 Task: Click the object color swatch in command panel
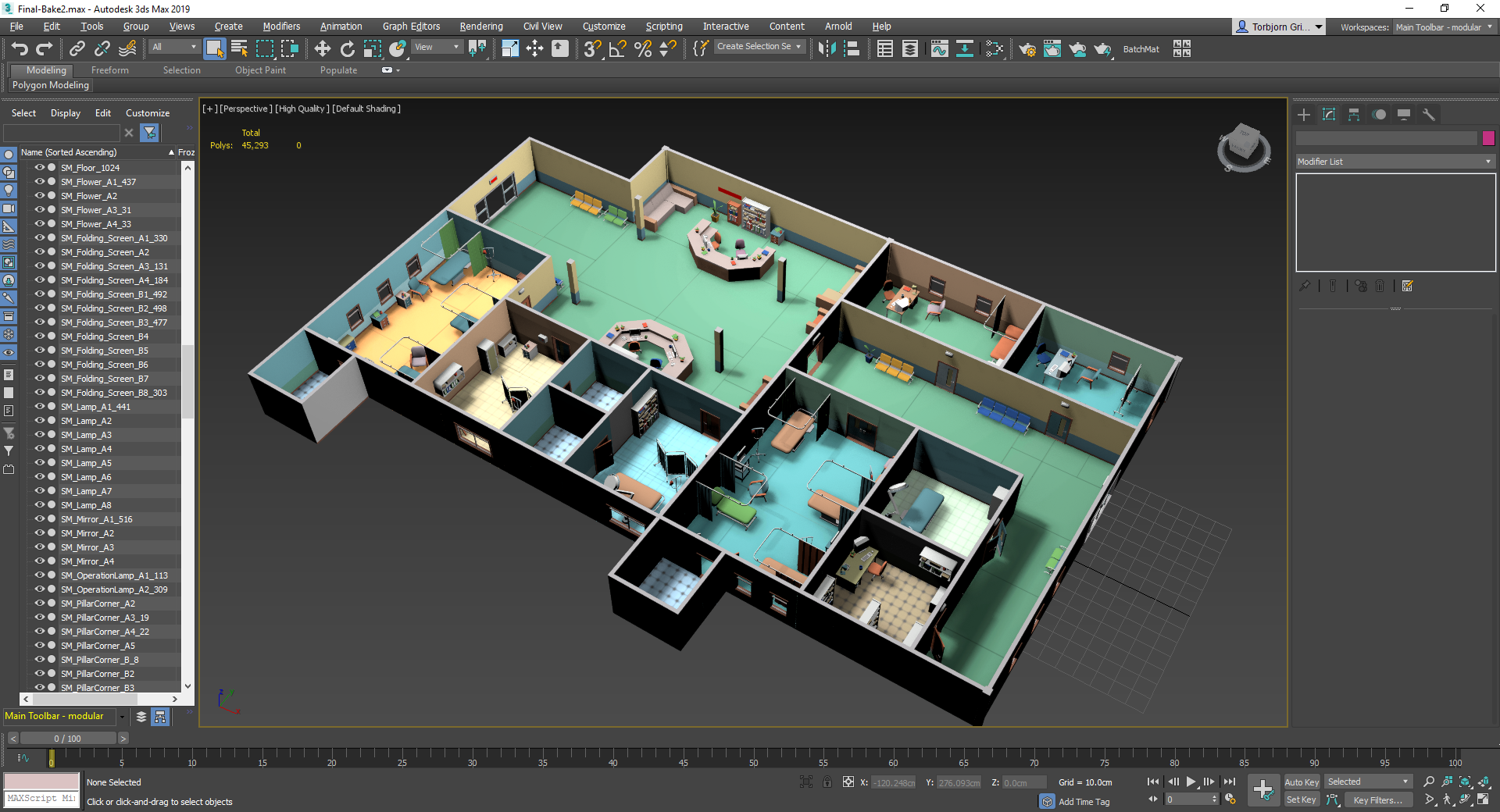[1488, 137]
